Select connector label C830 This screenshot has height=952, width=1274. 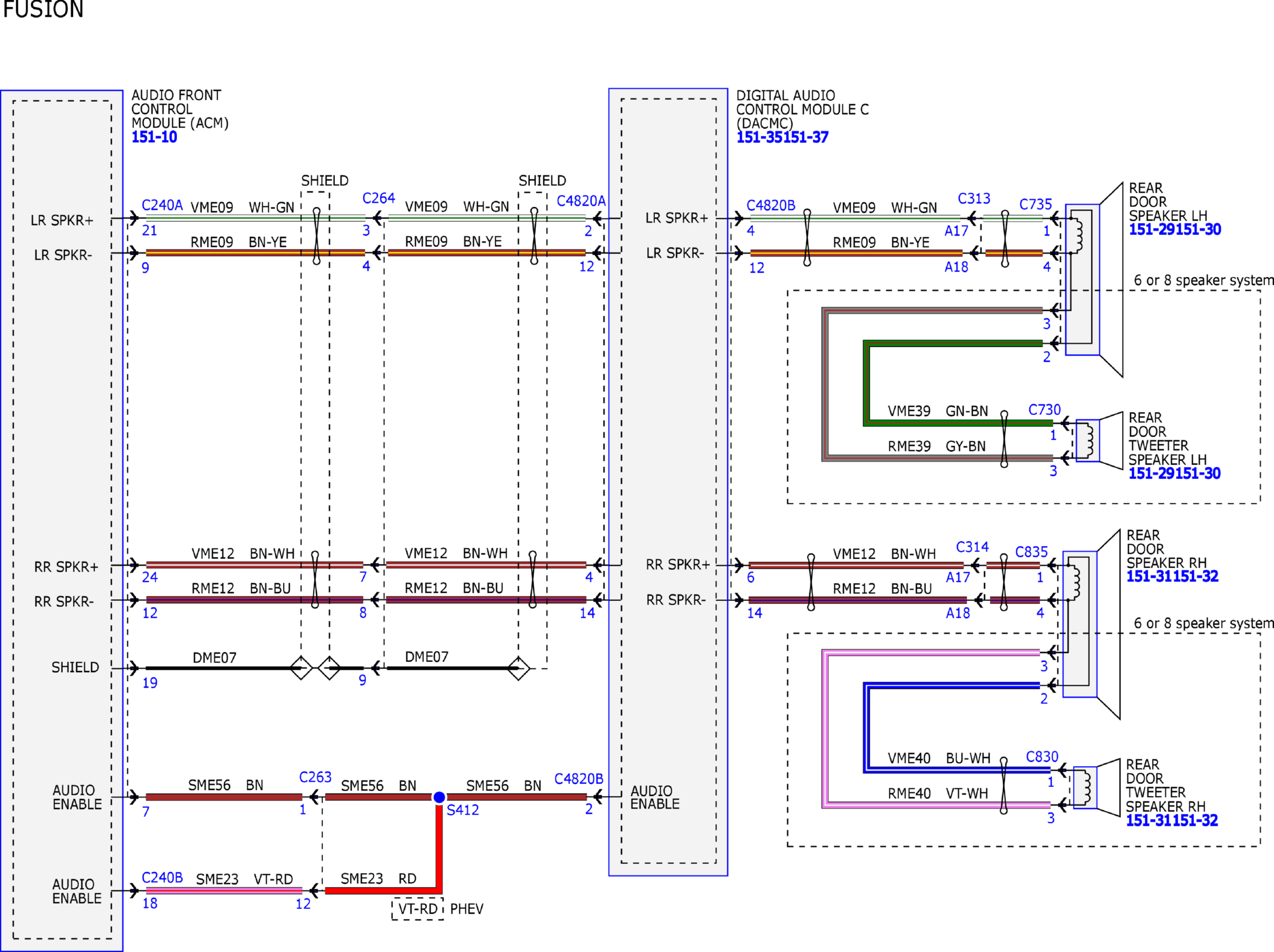(1042, 757)
